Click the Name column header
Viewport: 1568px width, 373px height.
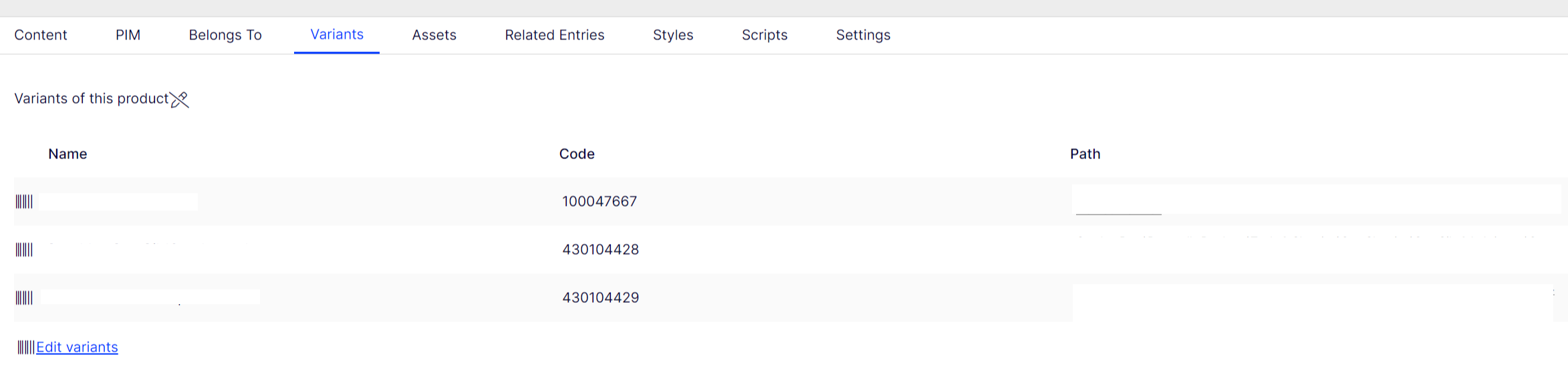68,154
